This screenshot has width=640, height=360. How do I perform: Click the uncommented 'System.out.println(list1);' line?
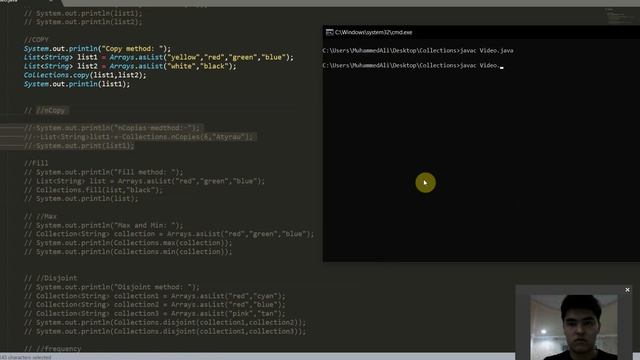(77, 84)
